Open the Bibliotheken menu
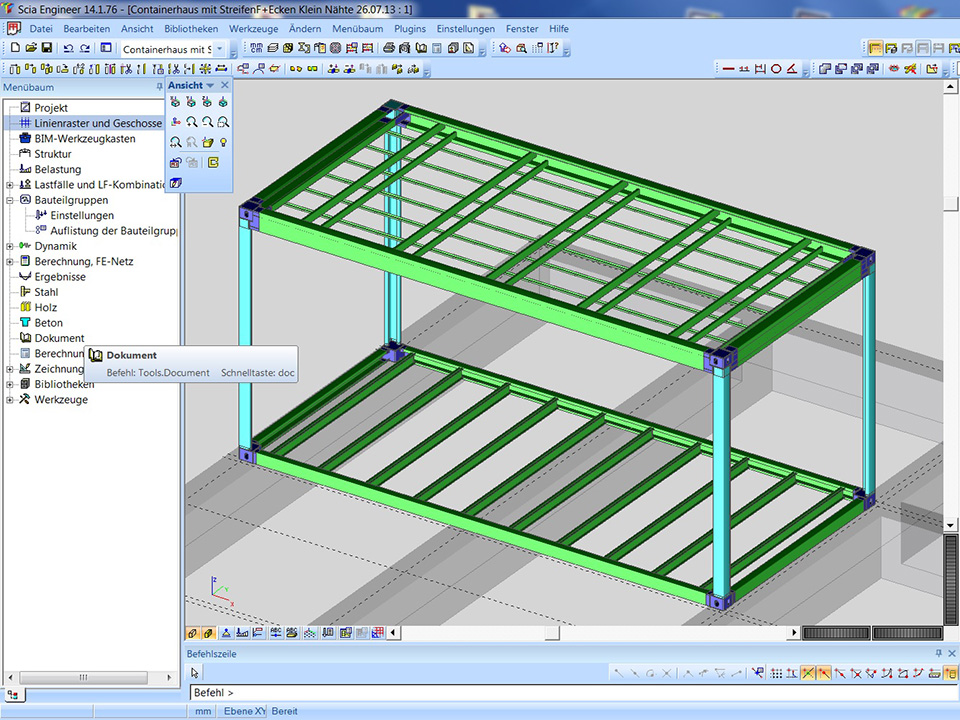The height and width of the screenshot is (720, 960). [191, 29]
